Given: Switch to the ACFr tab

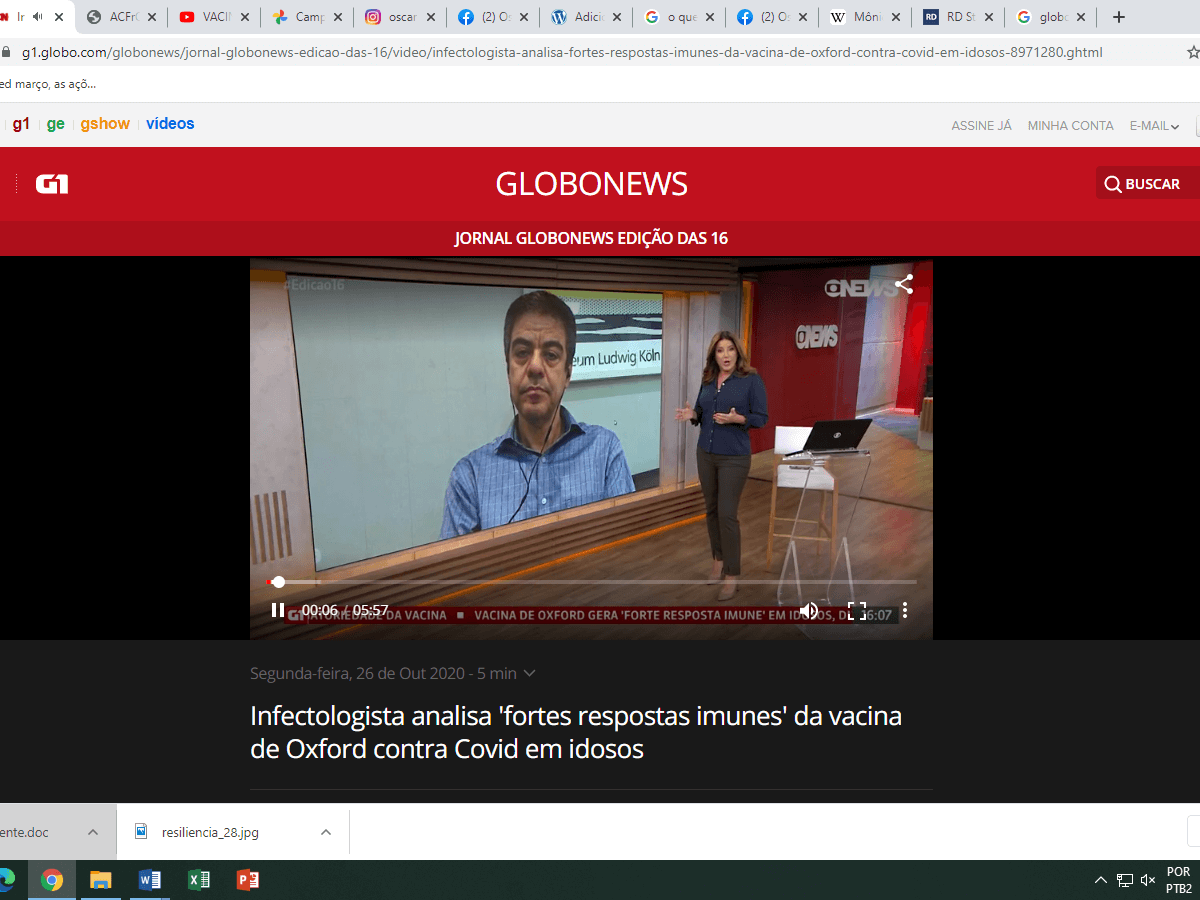Looking at the screenshot, I should (x=121, y=17).
